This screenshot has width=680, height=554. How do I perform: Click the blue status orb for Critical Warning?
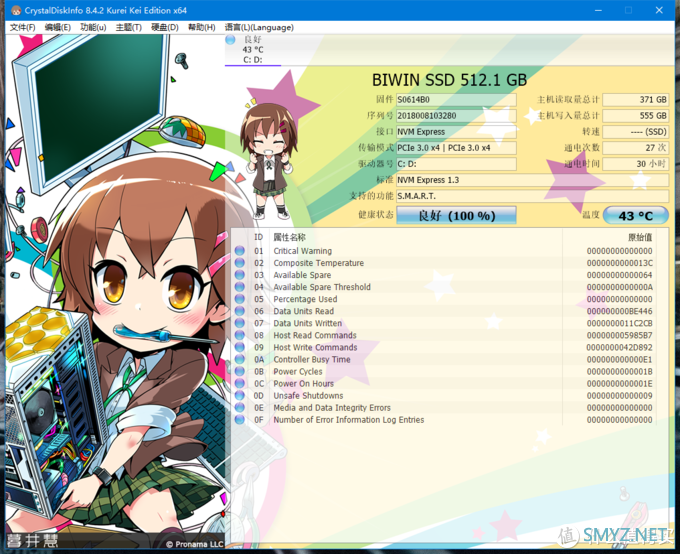pyautogui.click(x=240, y=251)
